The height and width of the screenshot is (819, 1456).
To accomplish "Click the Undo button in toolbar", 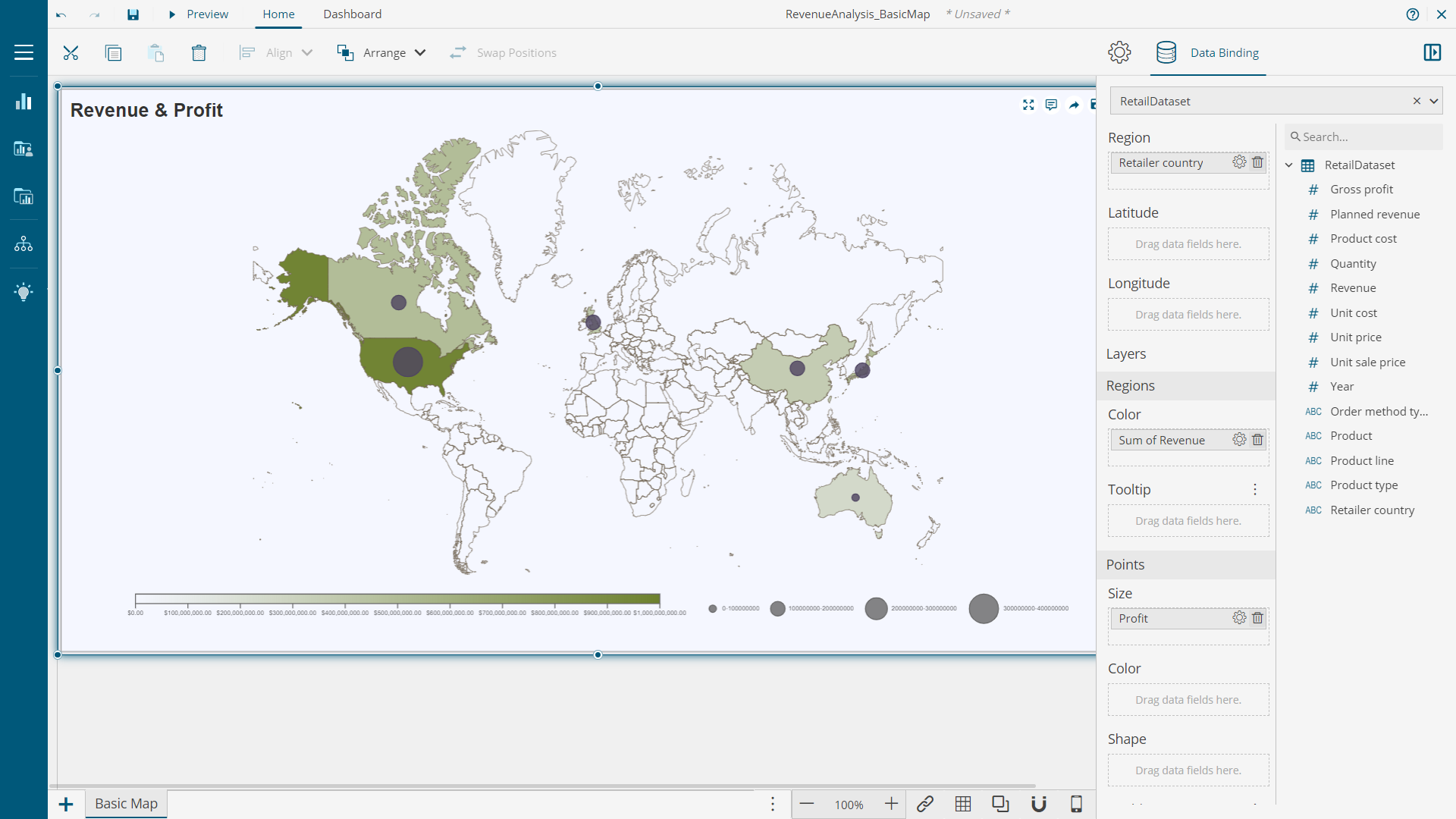I will coord(62,14).
